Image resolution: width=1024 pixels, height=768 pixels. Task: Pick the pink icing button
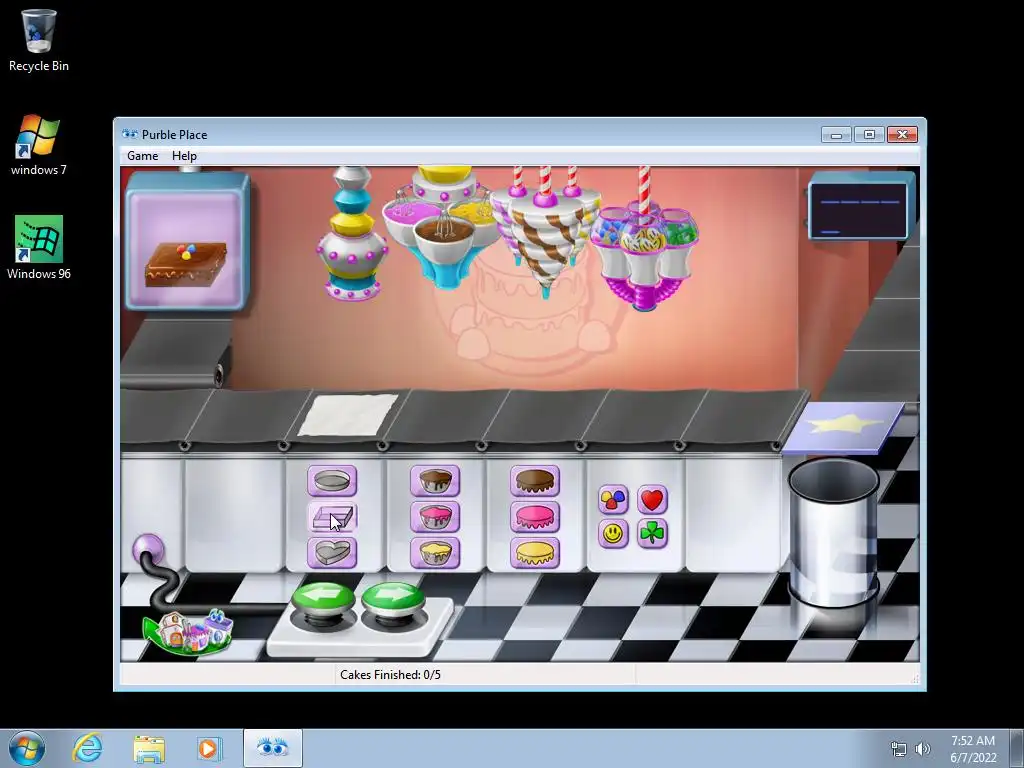535,517
